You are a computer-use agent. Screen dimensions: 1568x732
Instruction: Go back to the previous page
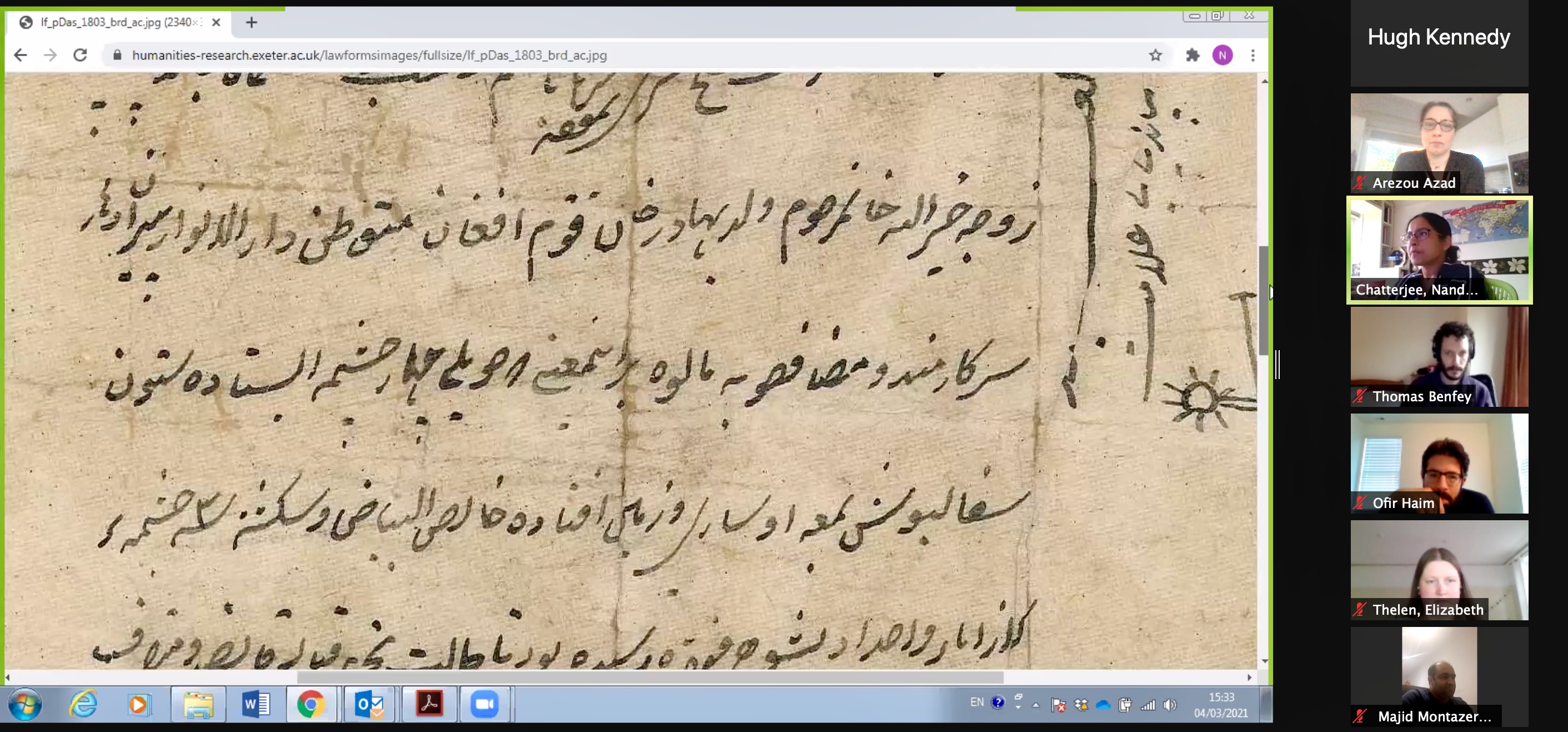tap(21, 55)
